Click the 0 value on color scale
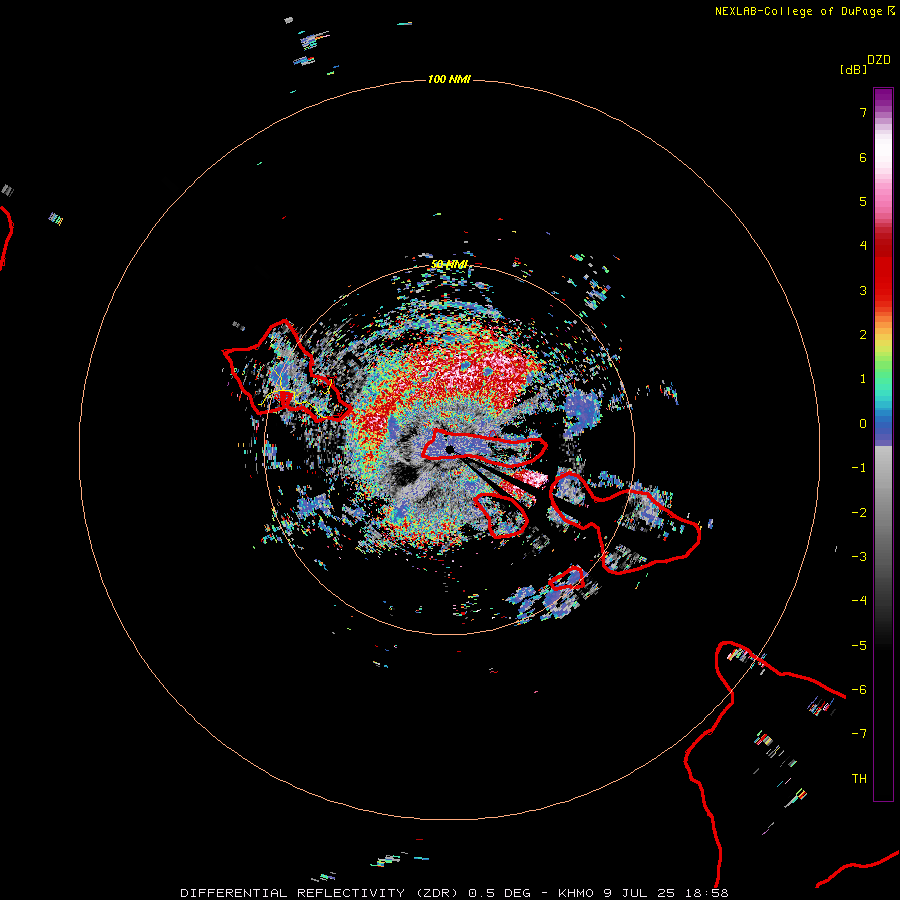The image size is (900, 900). (863, 424)
